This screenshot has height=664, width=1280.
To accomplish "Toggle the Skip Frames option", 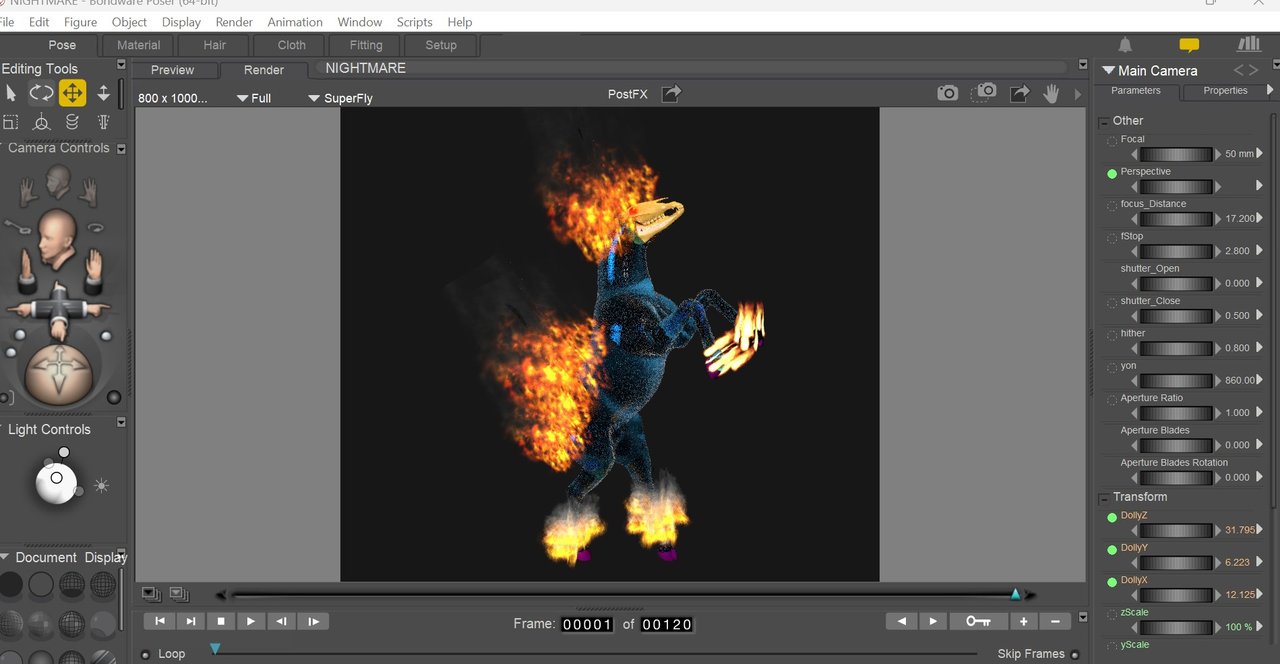I will (x=1075, y=654).
